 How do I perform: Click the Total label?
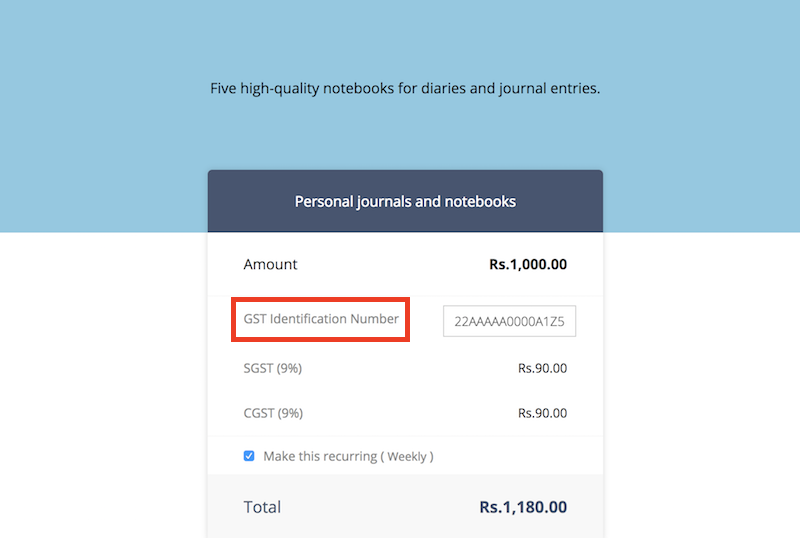pyautogui.click(x=262, y=507)
